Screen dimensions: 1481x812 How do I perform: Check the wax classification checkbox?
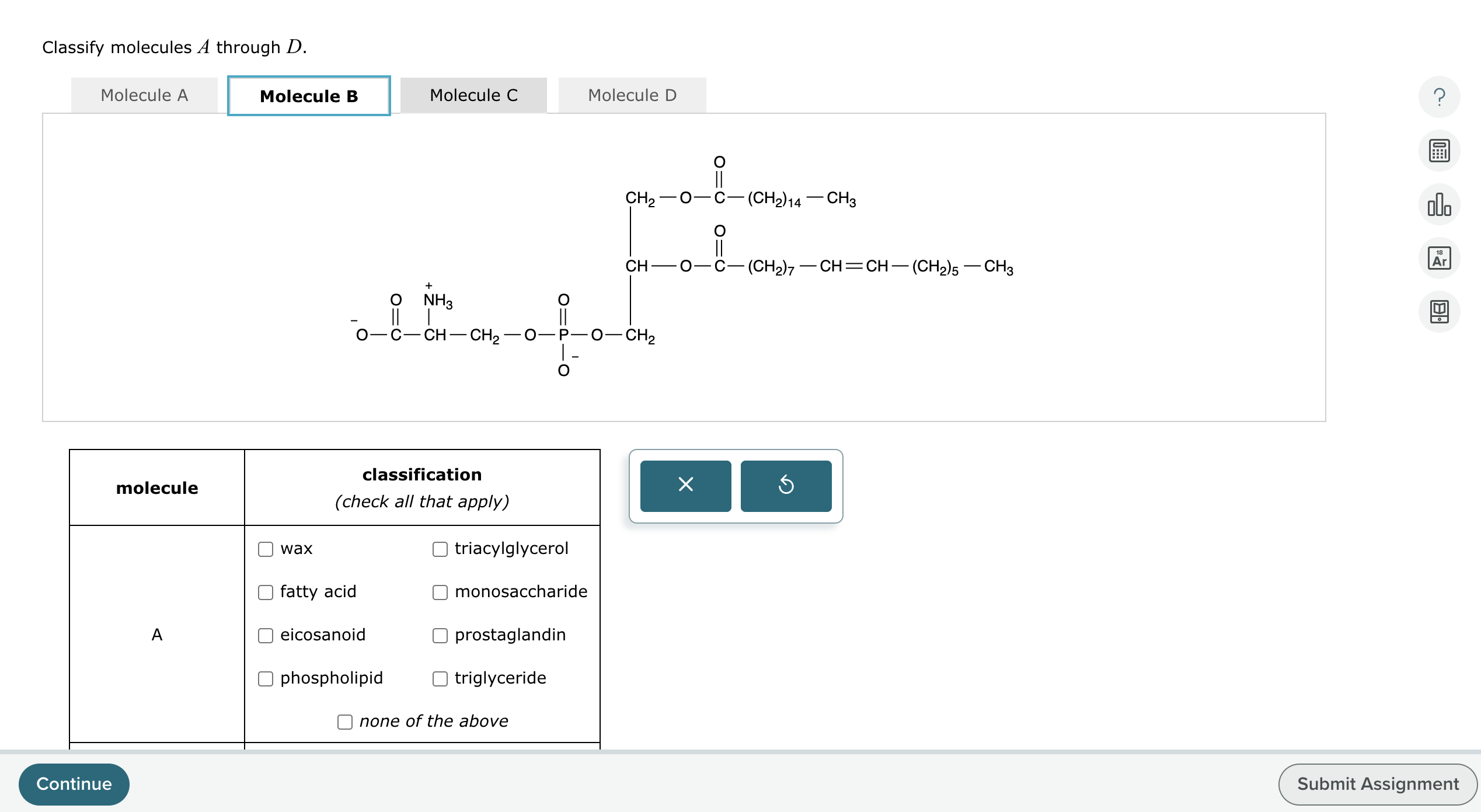[266, 549]
